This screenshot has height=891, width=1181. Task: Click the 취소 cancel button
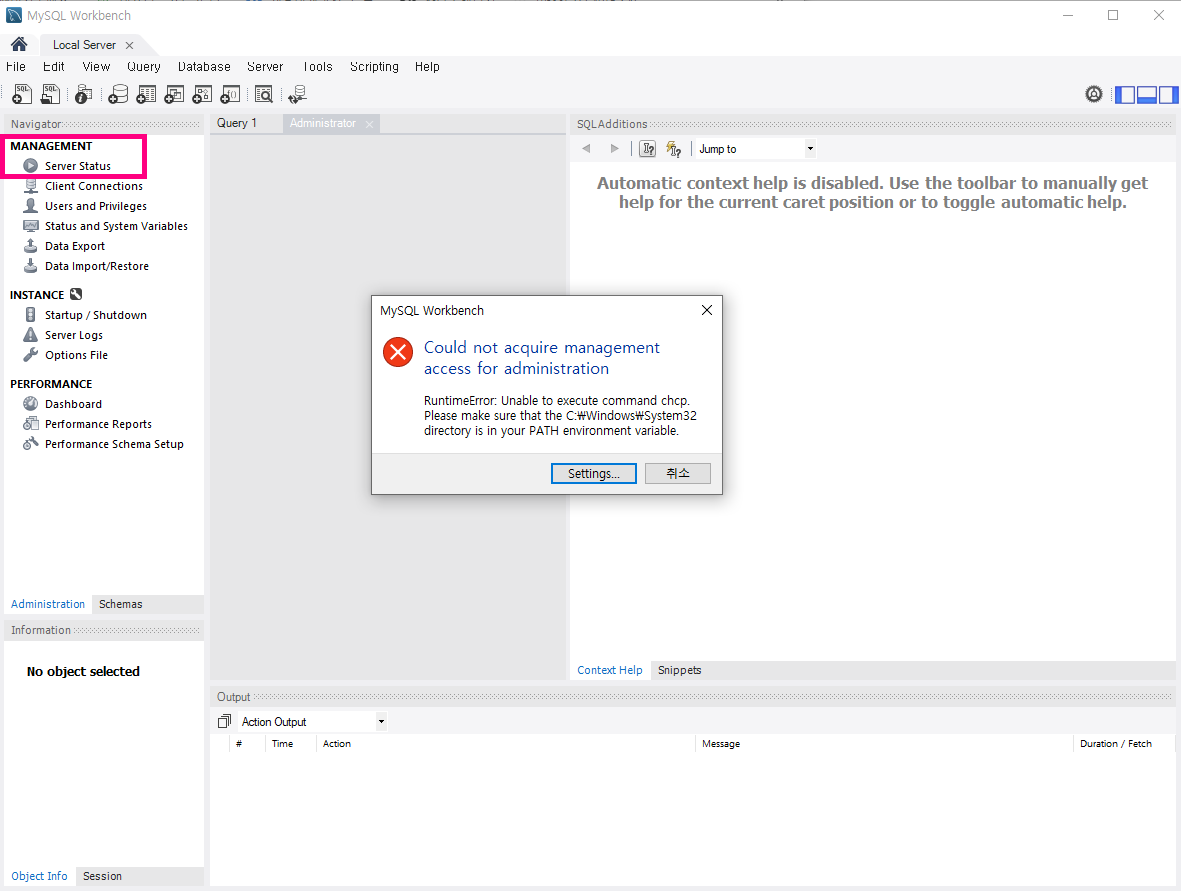point(678,473)
